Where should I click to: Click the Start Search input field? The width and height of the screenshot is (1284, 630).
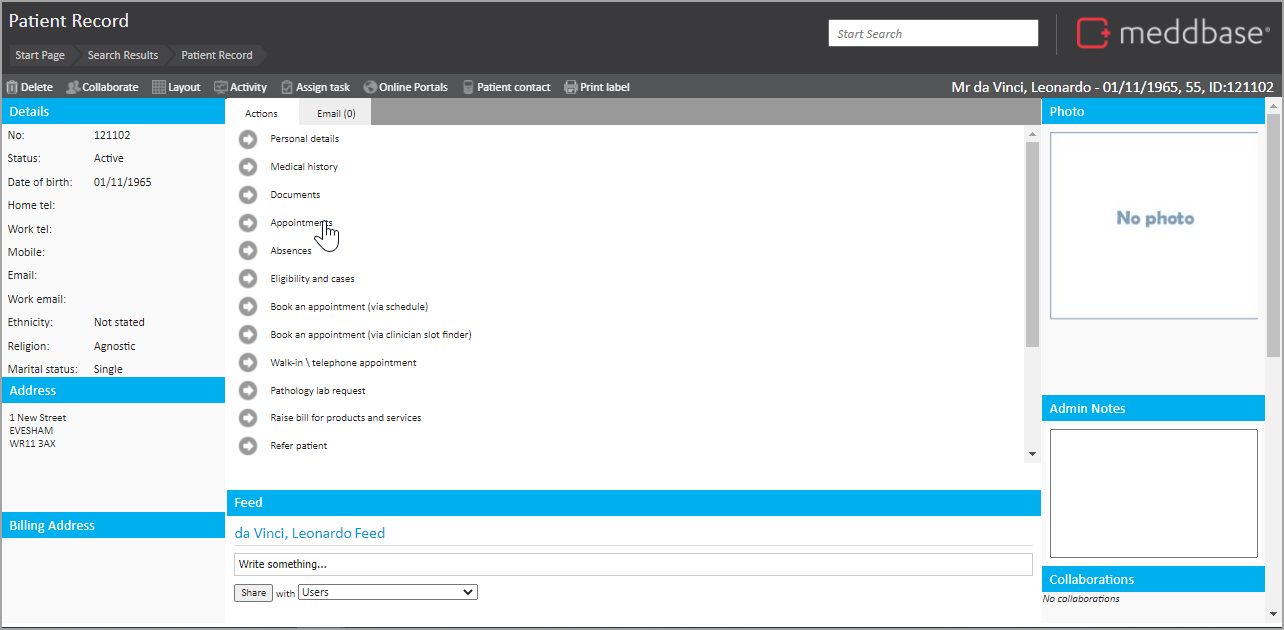point(933,34)
